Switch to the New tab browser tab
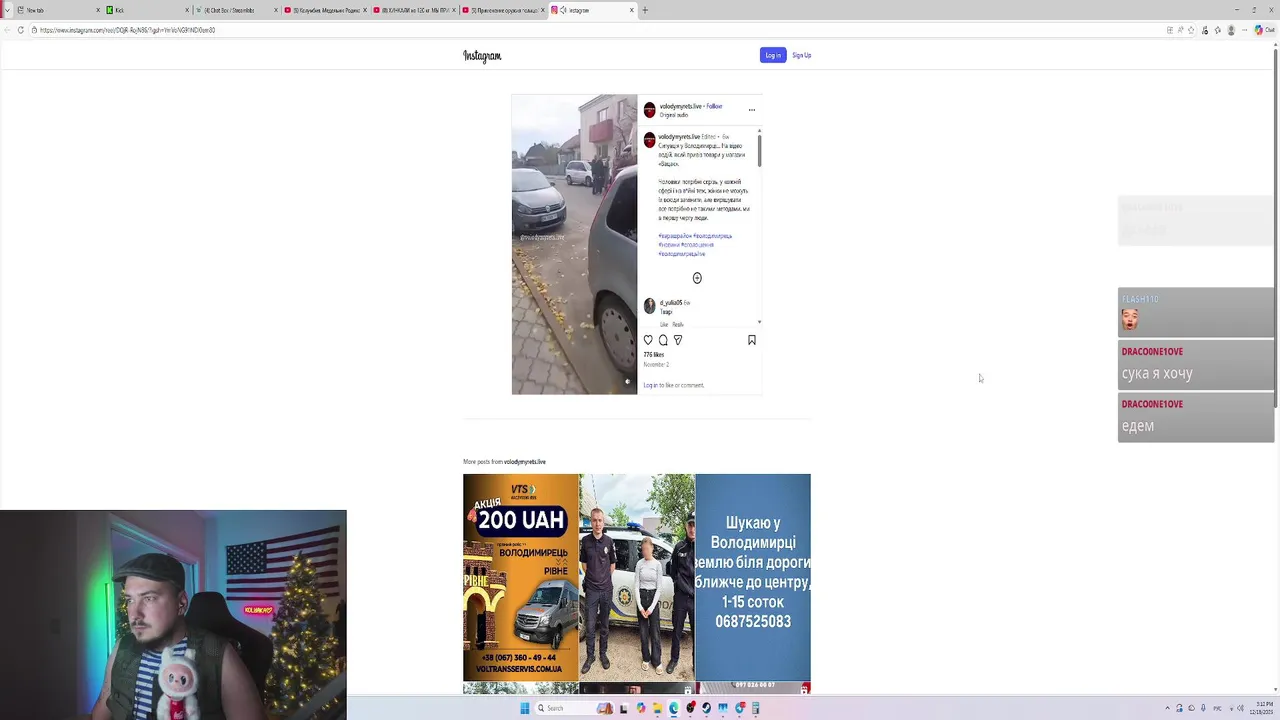Screen dimensions: 1280x720 click(x=58, y=10)
